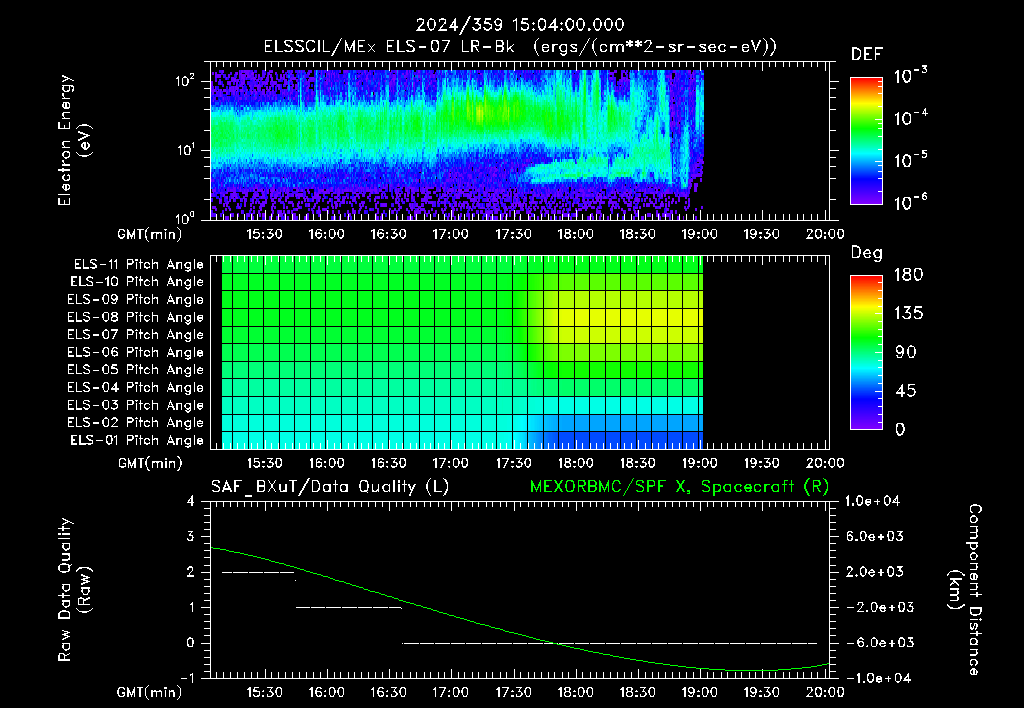Click the Deg pitch angle color bar
The image size is (1024, 708).
pyautogui.click(x=866, y=352)
